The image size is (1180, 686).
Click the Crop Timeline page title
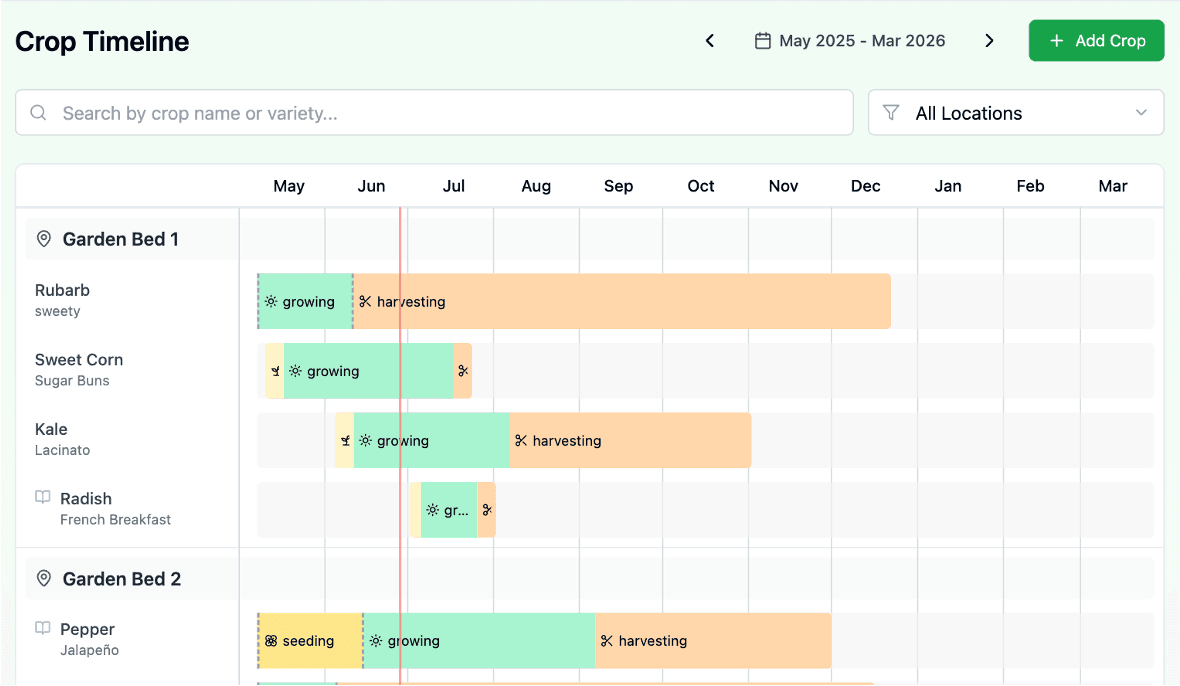102,41
